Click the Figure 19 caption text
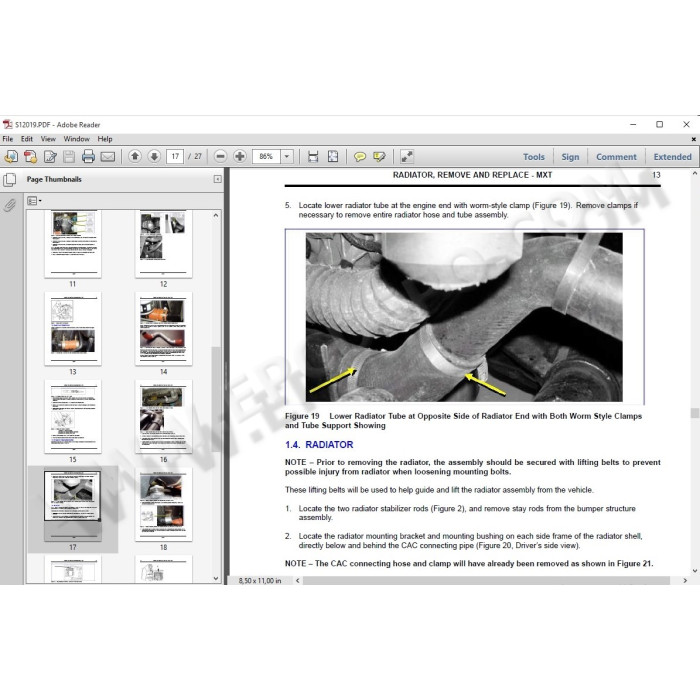 tap(463, 421)
